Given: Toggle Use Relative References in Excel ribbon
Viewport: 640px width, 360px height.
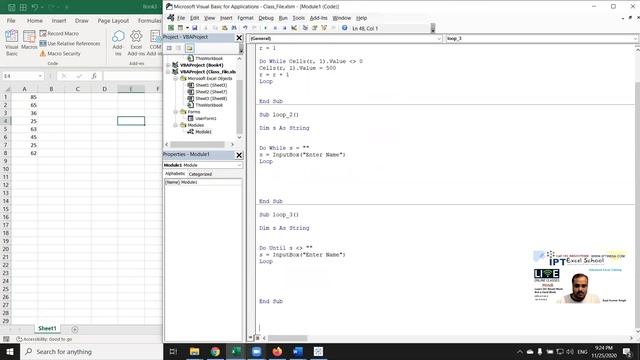Looking at the screenshot, I should click(70, 43).
